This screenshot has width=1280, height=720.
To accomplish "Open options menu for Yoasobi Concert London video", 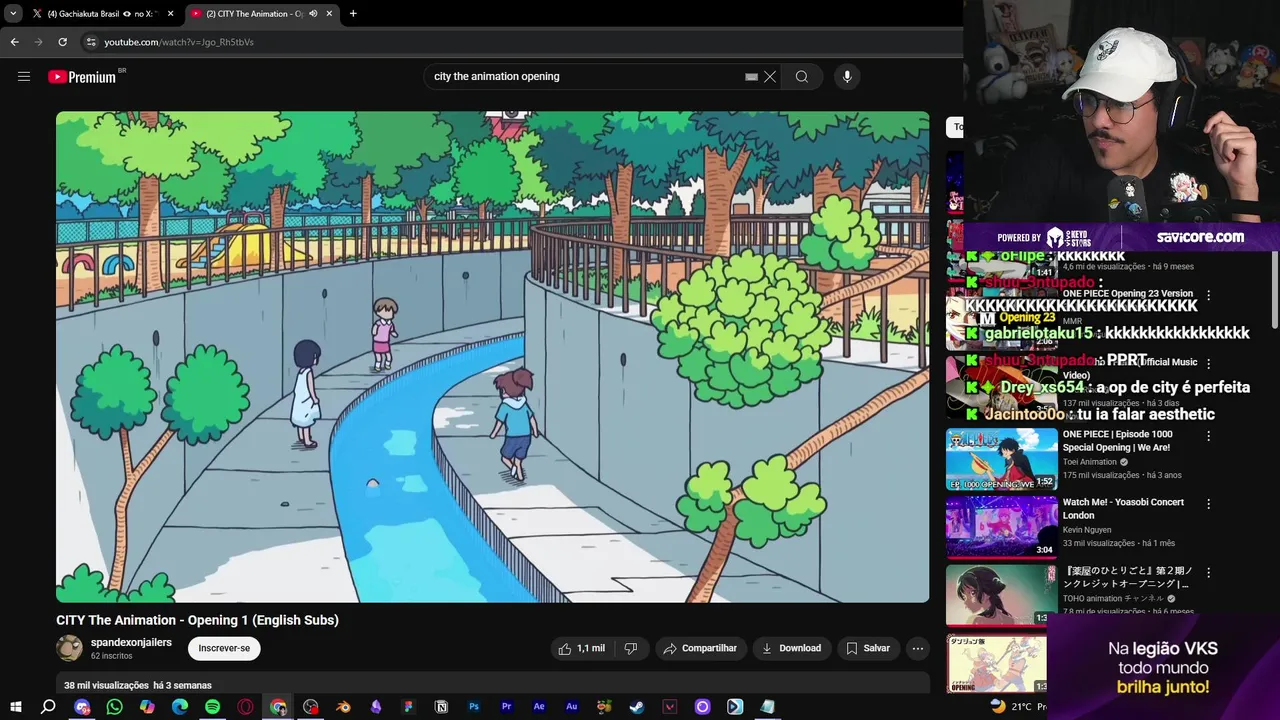I will [x=1208, y=505].
